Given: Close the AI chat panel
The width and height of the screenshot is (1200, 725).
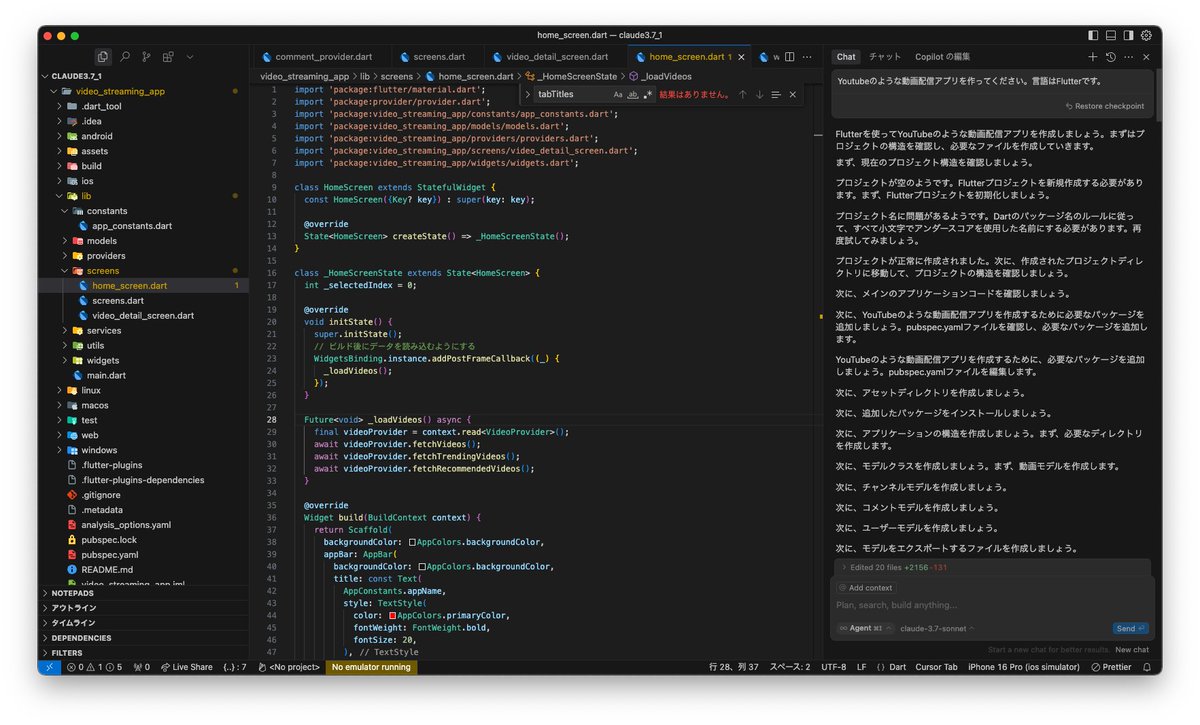Looking at the screenshot, I should tap(1146, 57).
